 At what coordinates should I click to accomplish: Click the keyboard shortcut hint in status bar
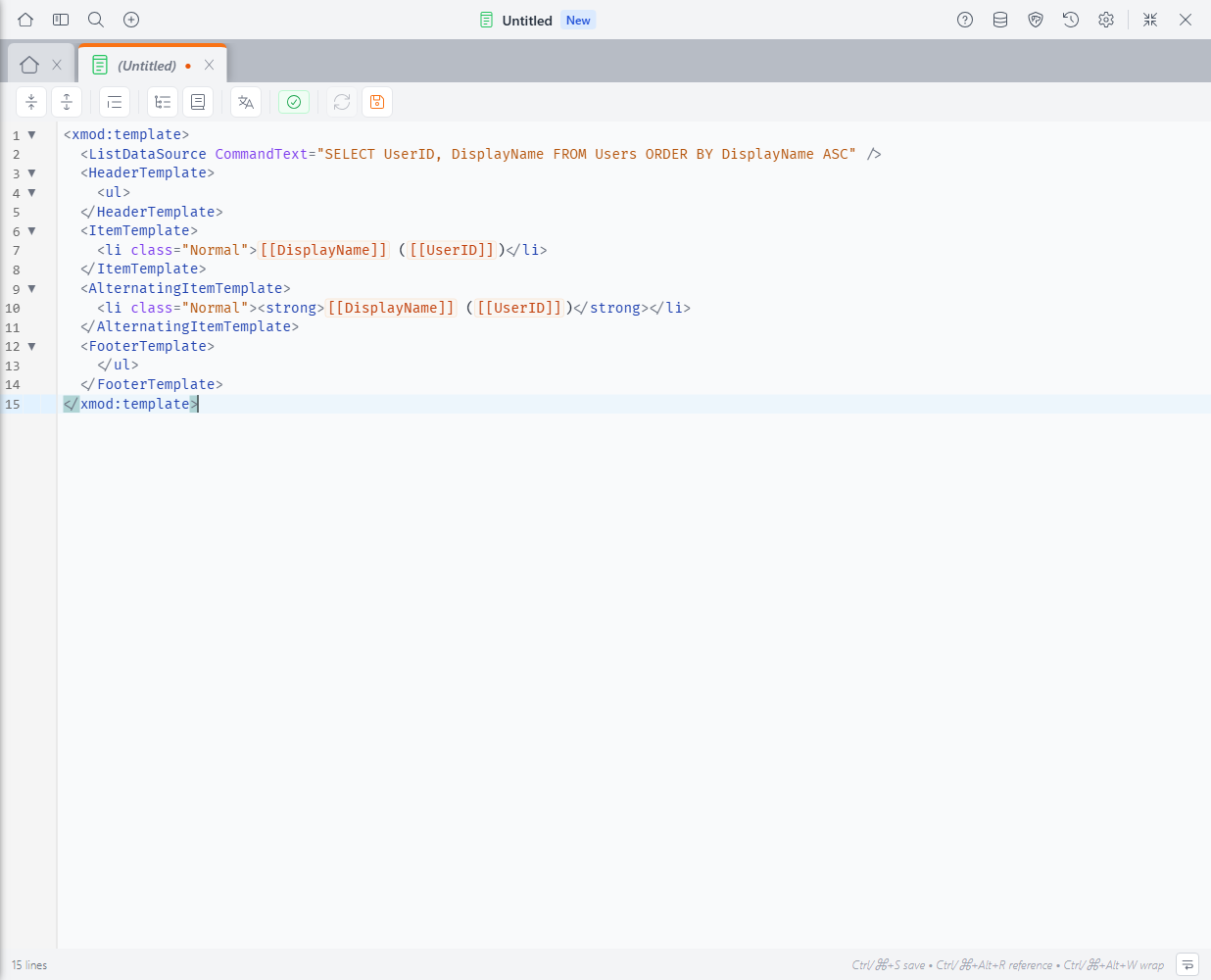[1008, 965]
